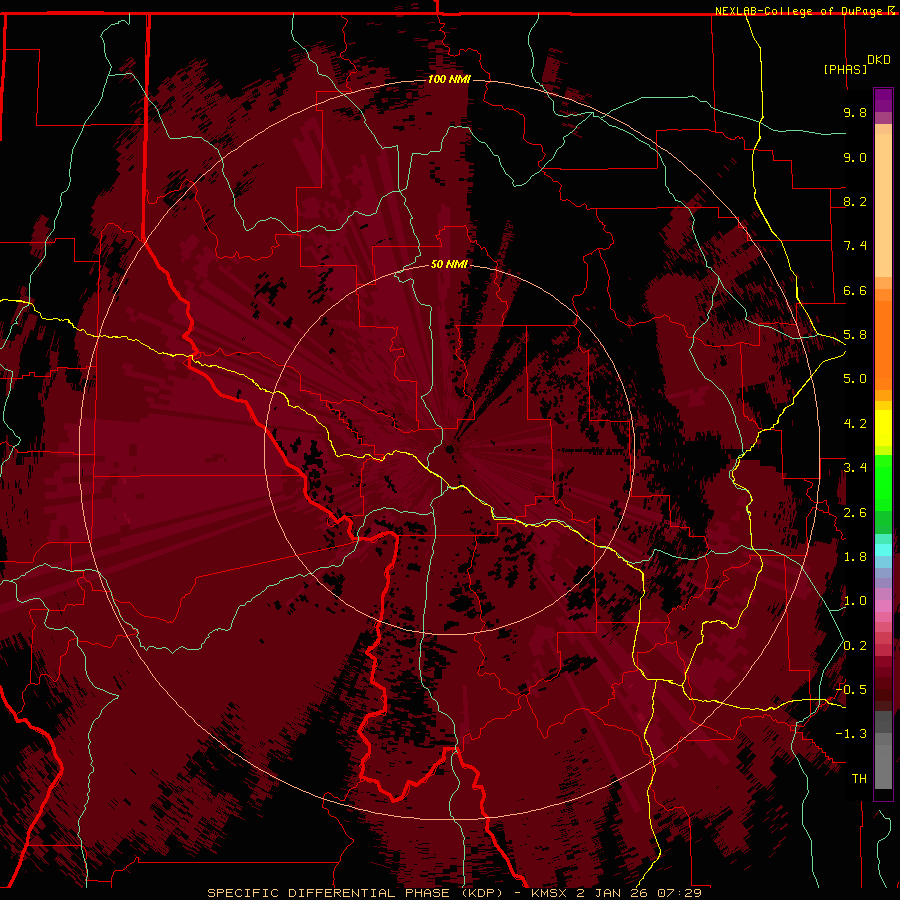This screenshot has height=900, width=900.
Task: Click the DKD label above the color scale
Action: (879, 60)
